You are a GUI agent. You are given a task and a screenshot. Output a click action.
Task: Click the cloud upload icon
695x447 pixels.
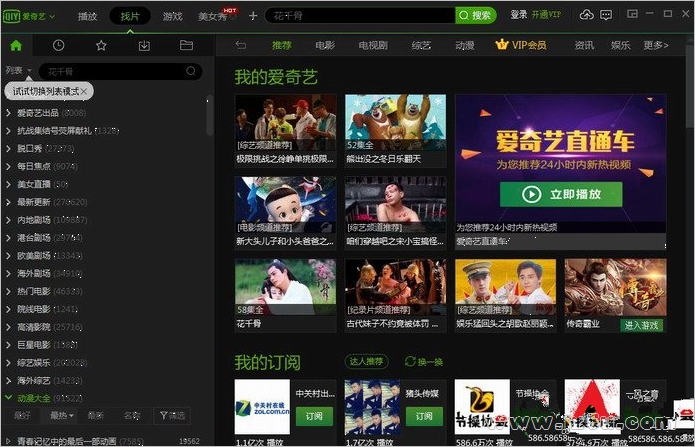point(586,15)
